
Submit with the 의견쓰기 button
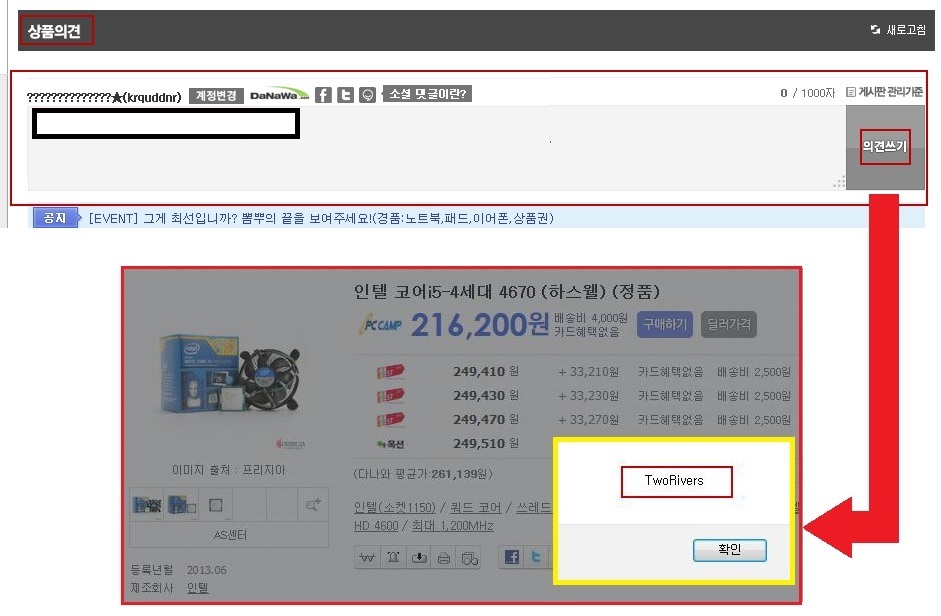coord(885,147)
